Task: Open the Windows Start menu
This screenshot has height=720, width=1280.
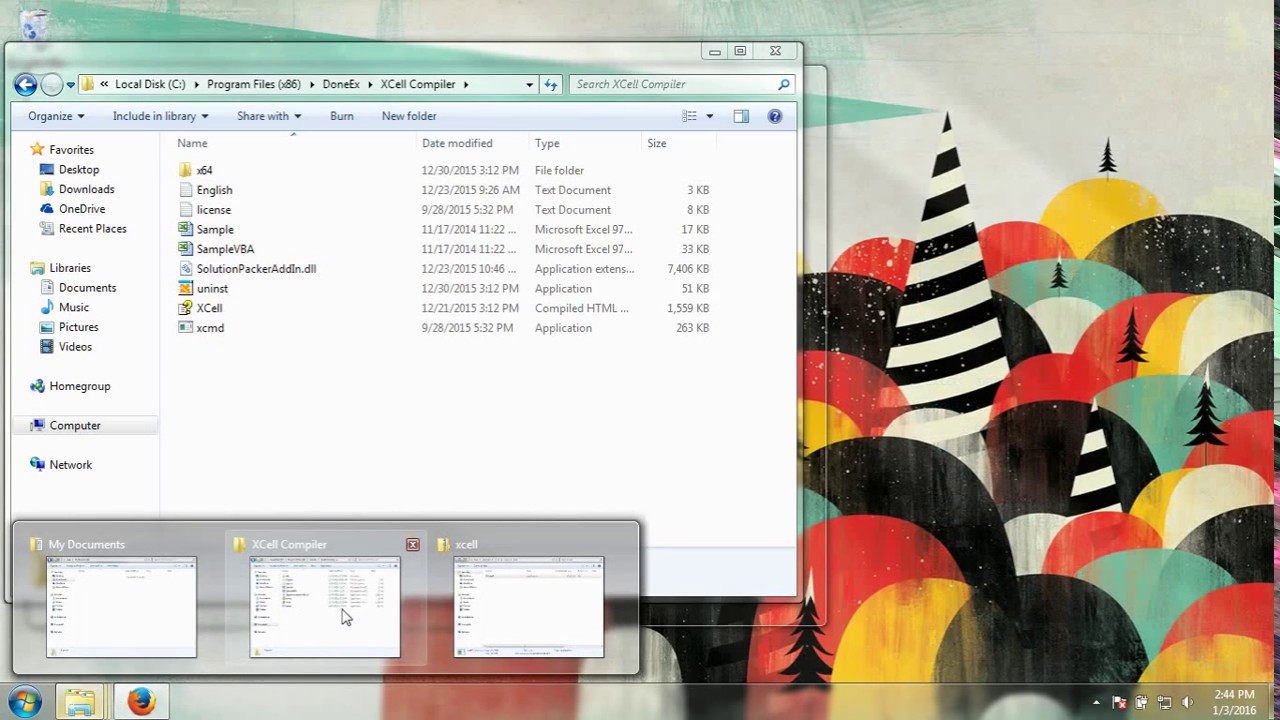Action: click(x=24, y=701)
